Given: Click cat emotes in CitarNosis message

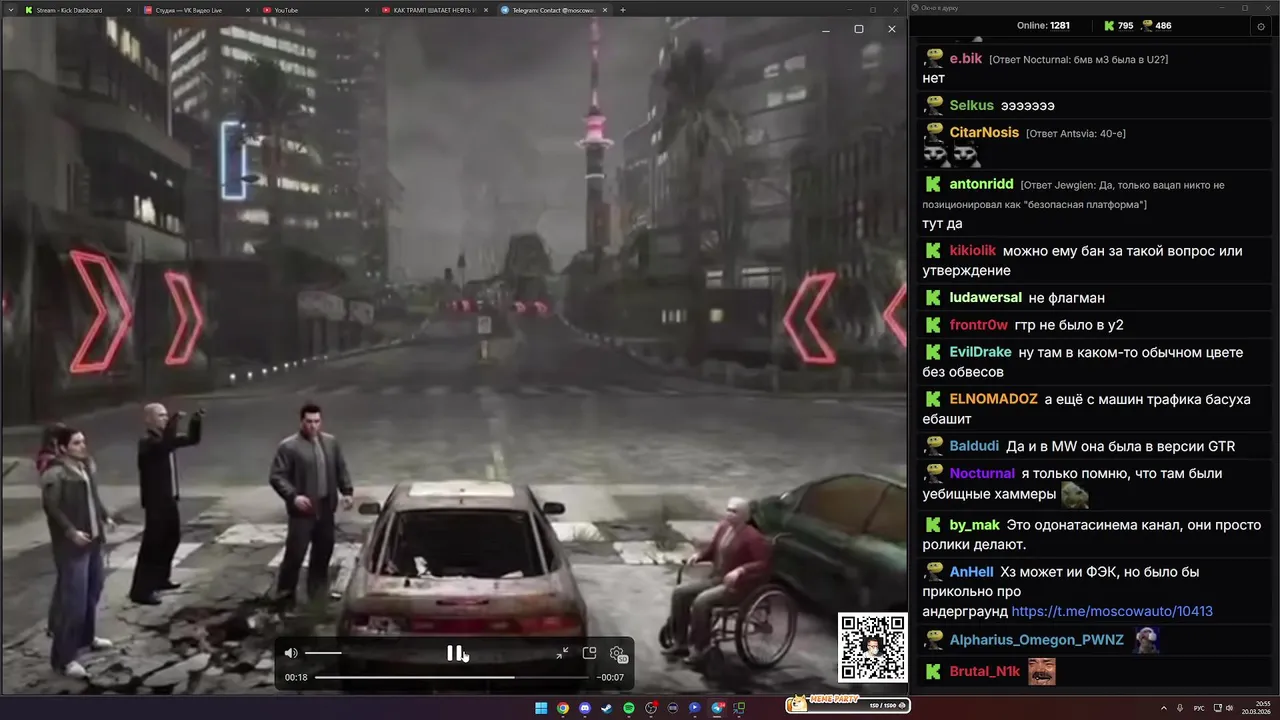Looking at the screenshot, I should [x=950, y=155].
